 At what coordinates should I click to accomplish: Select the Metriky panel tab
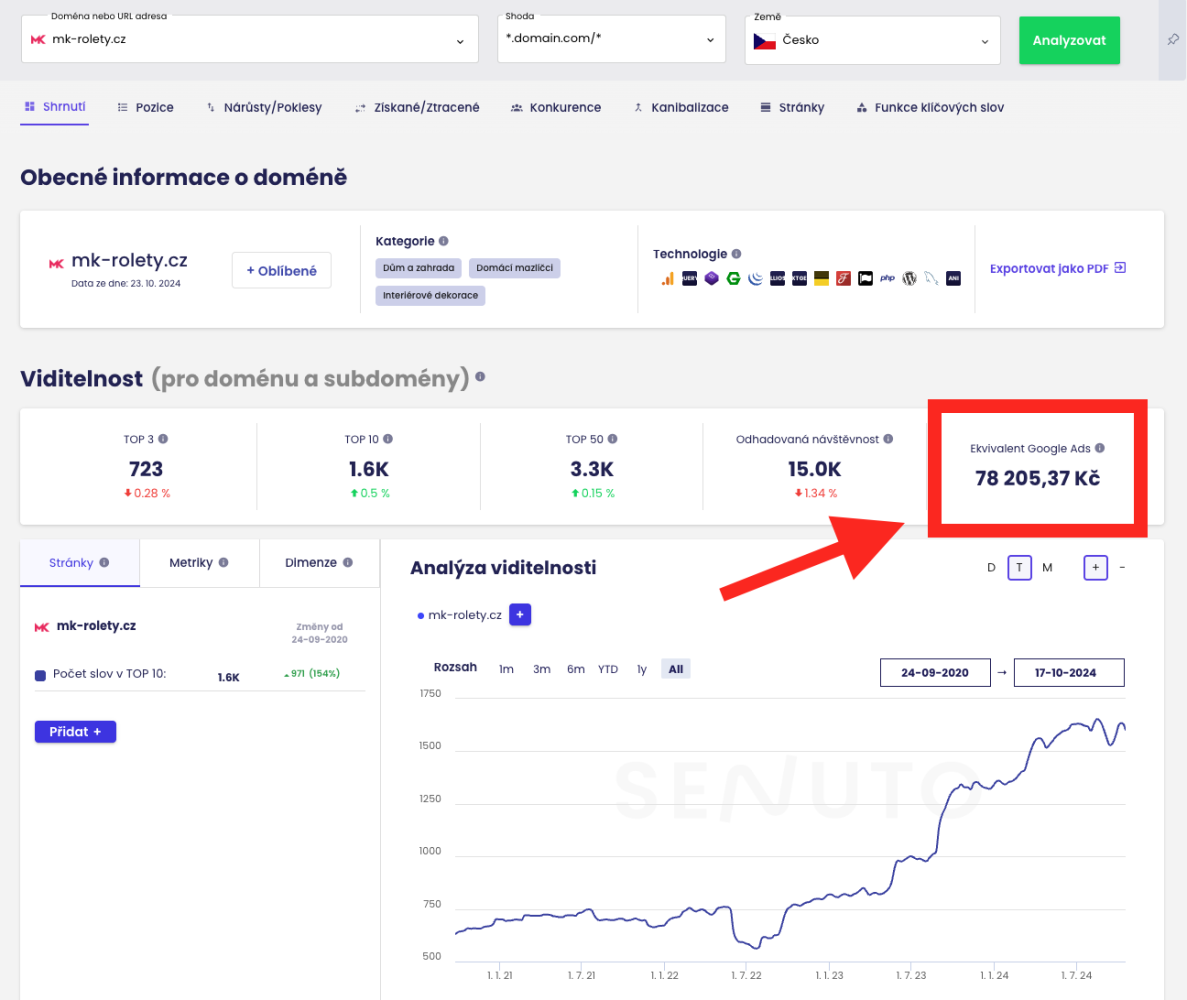coord(199,562)
